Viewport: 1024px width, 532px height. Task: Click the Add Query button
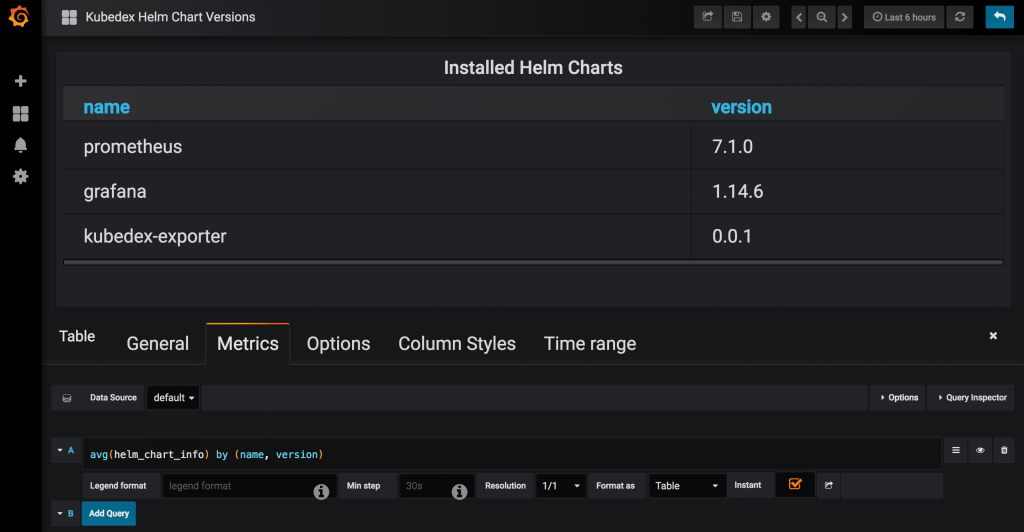(108, 513)
